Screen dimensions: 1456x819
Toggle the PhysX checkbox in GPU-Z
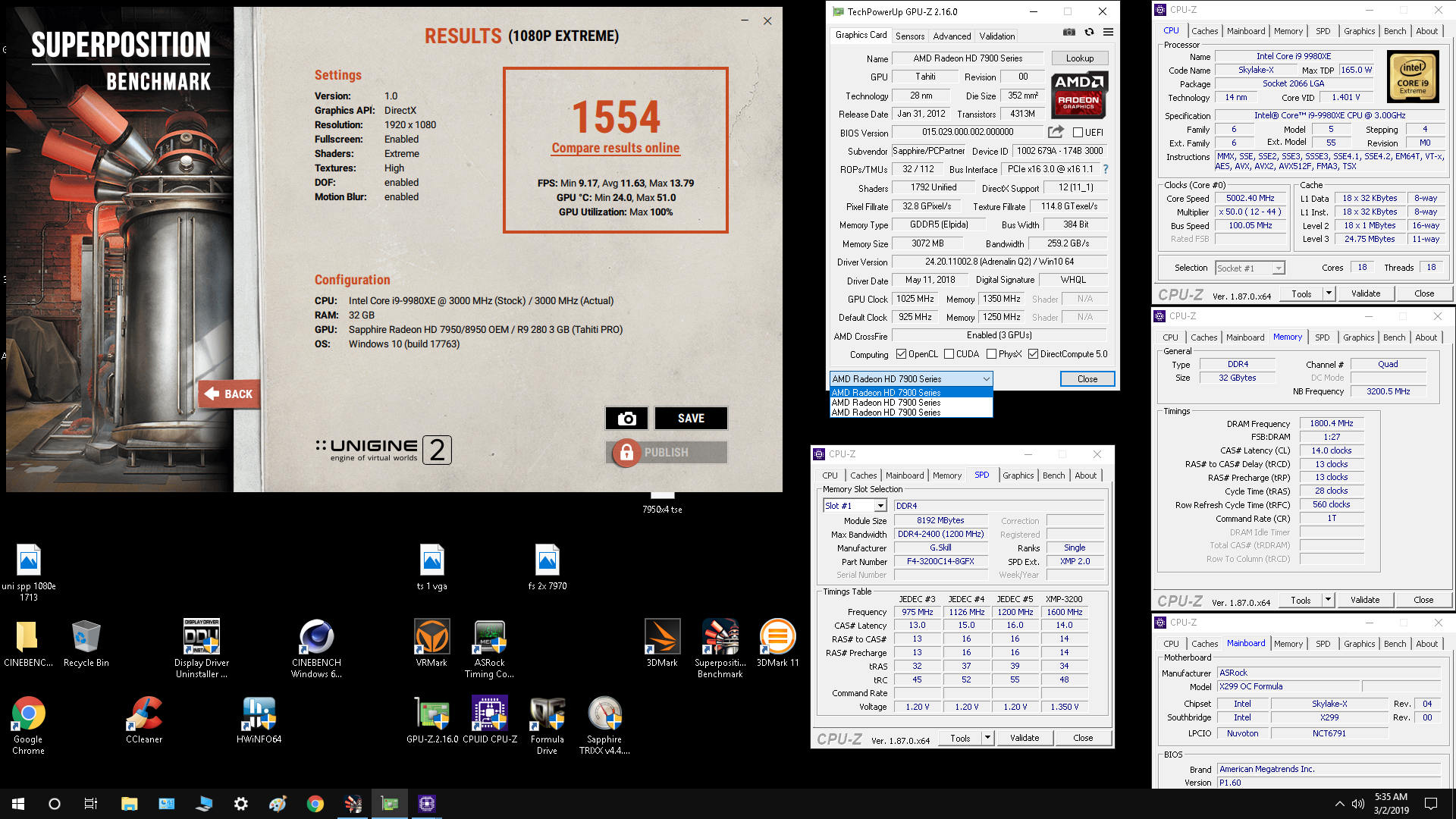coord(991,354)
